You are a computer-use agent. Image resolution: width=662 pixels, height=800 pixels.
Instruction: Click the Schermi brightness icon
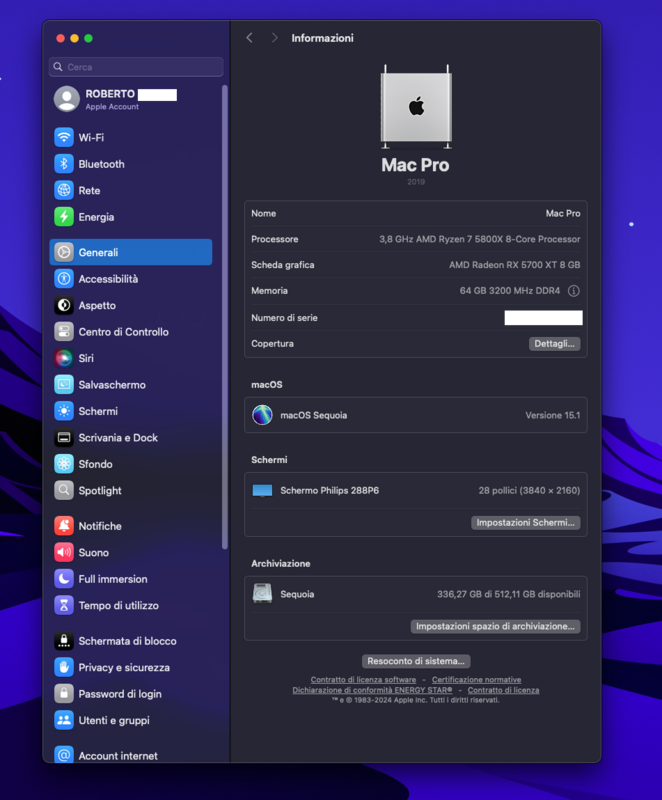pyautogui.click(x=64, y=411)
